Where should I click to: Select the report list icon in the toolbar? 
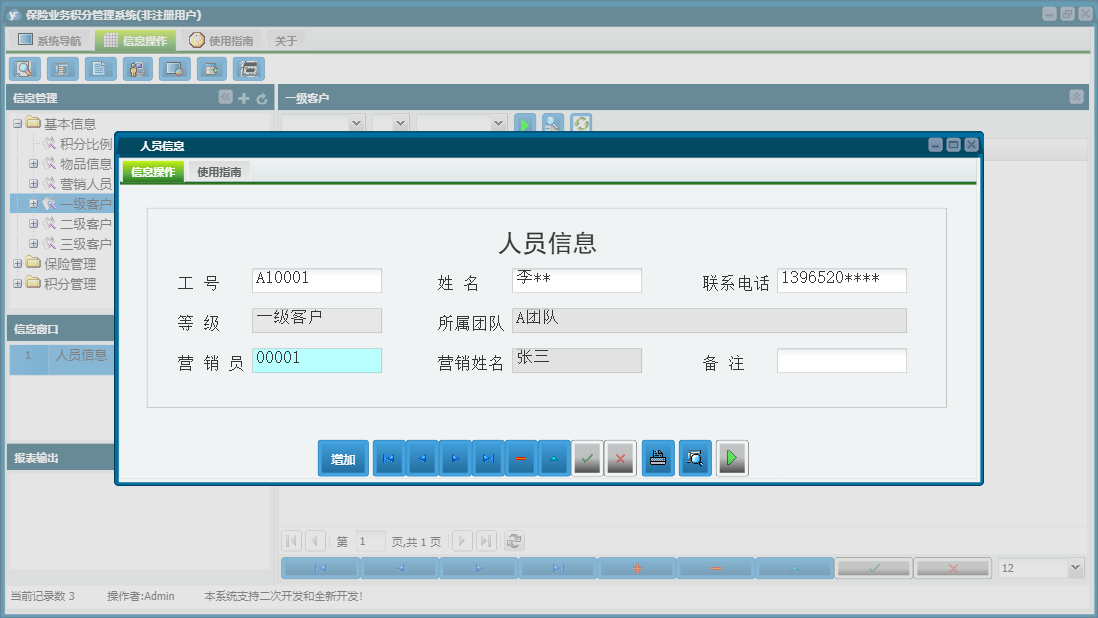pyautogui.click(x=61, y=69)
